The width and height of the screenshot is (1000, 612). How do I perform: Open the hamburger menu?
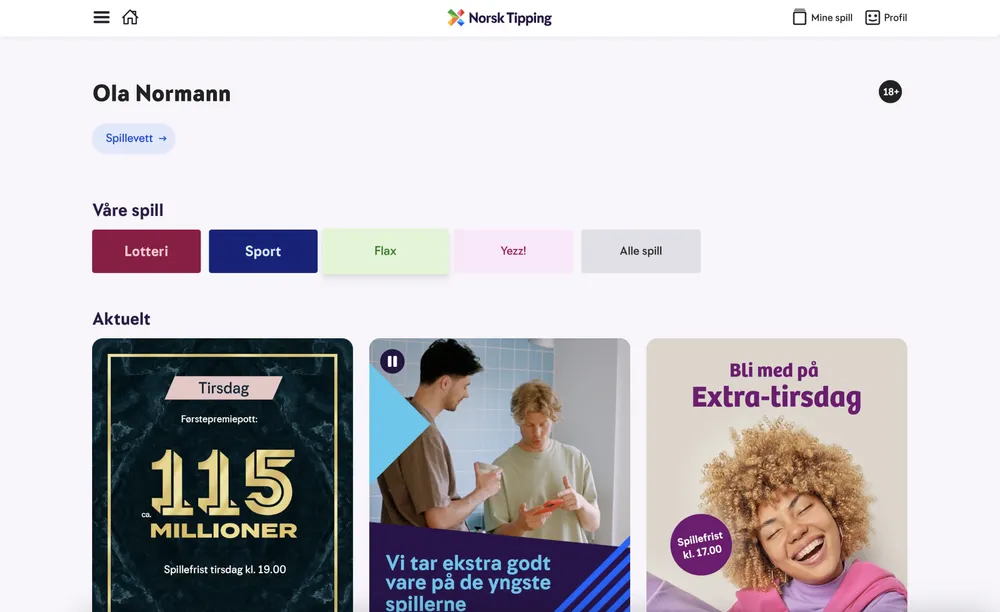[101, 17]
